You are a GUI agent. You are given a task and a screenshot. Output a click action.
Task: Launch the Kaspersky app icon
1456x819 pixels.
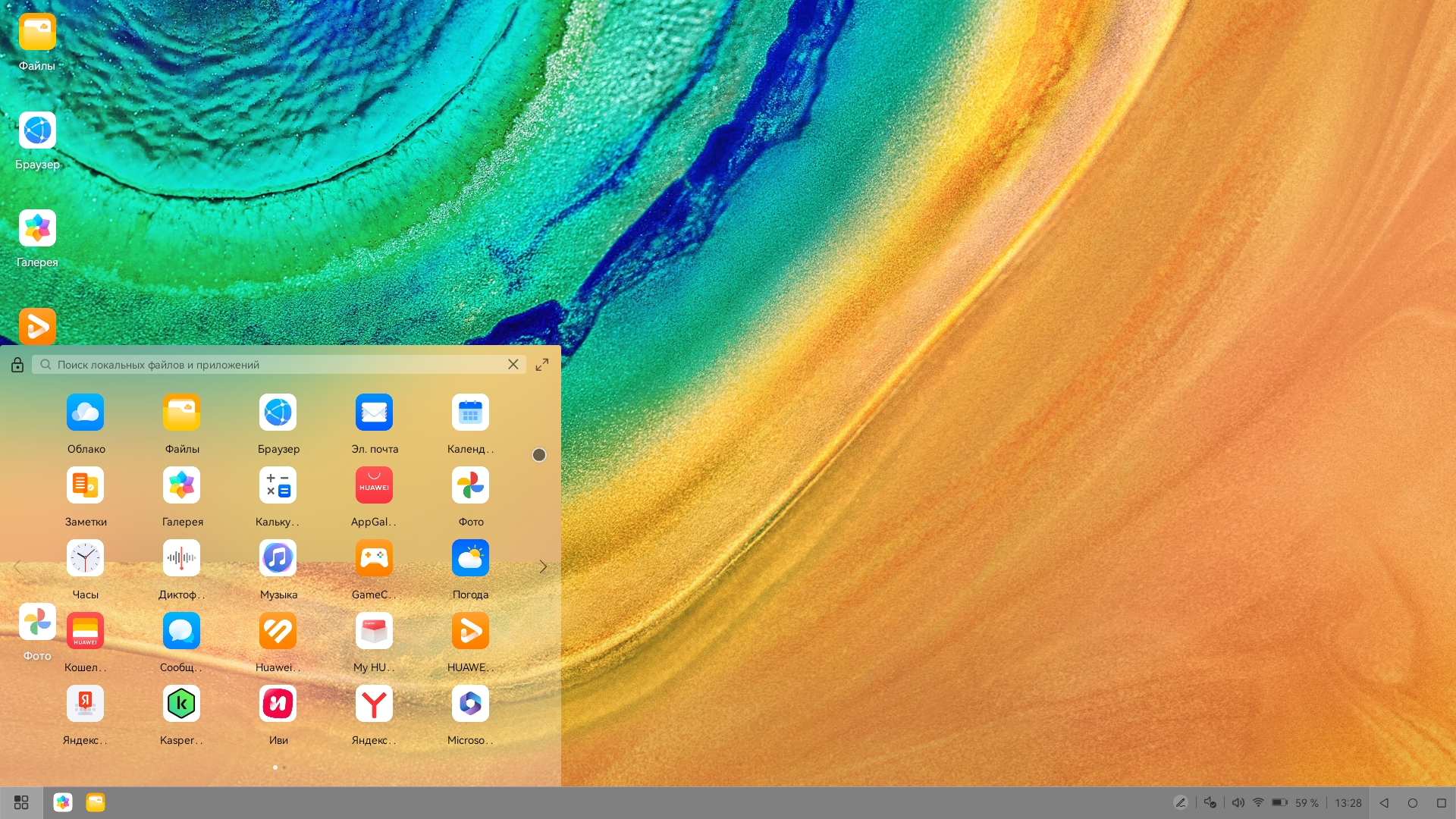181,704
